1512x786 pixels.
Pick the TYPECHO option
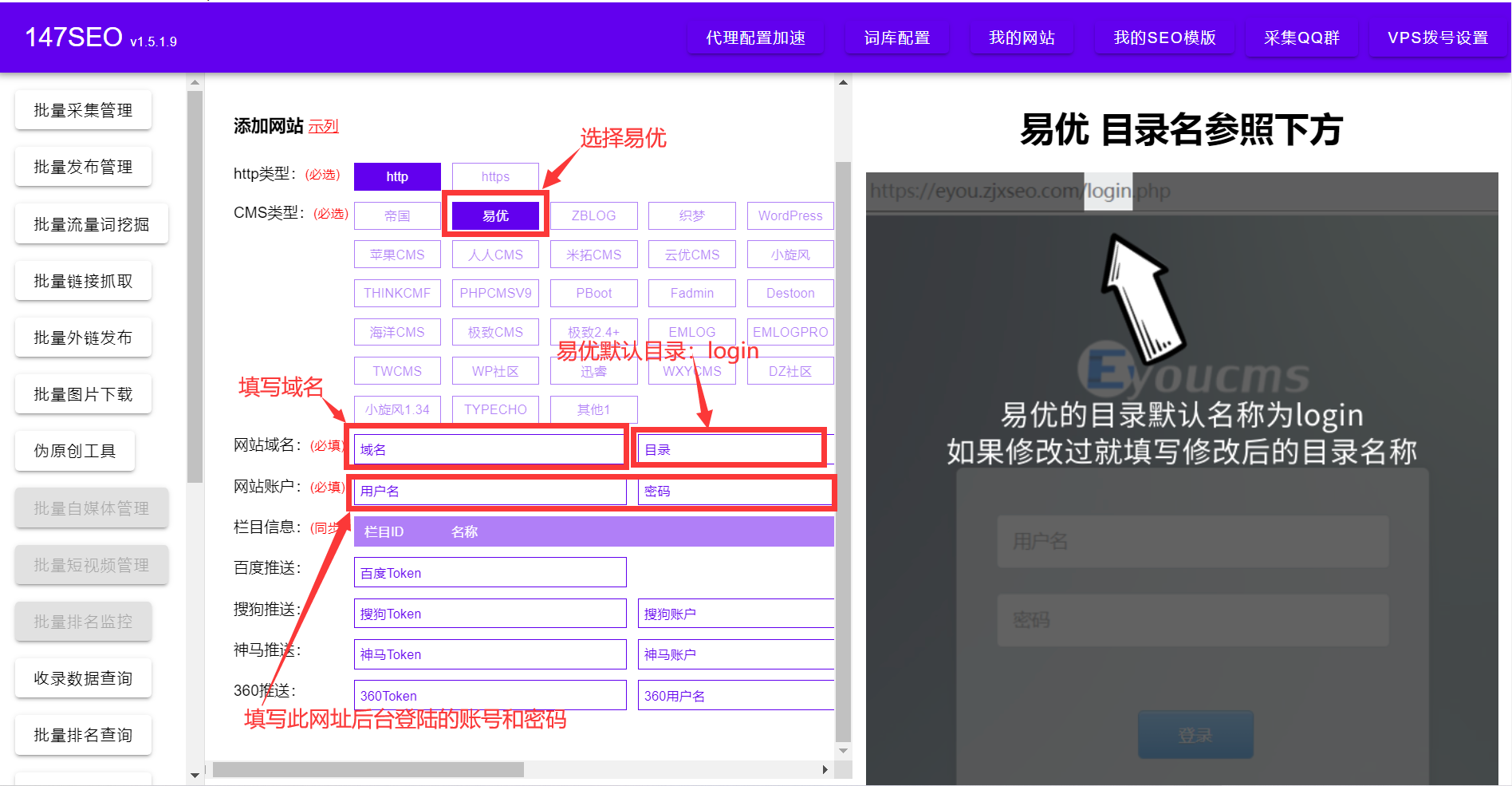tap(495, 409)
